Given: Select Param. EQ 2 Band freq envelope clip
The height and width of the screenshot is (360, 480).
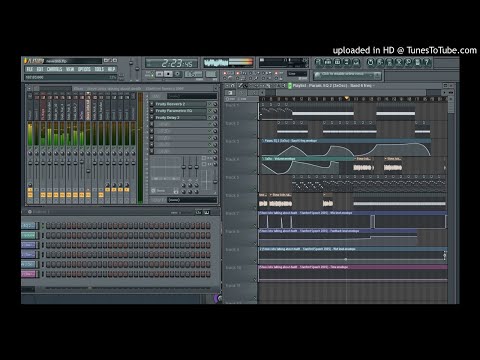Looking at the screenshot, I should point(345,148).
